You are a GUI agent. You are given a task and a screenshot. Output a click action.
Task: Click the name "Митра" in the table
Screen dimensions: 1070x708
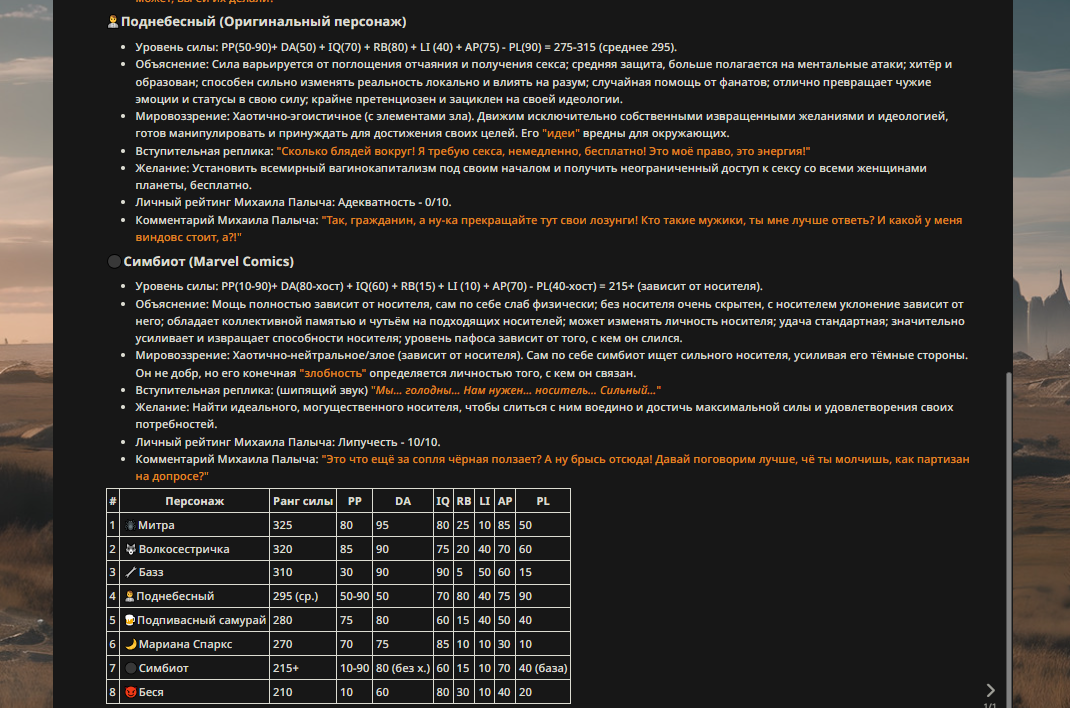coord(156,525)
